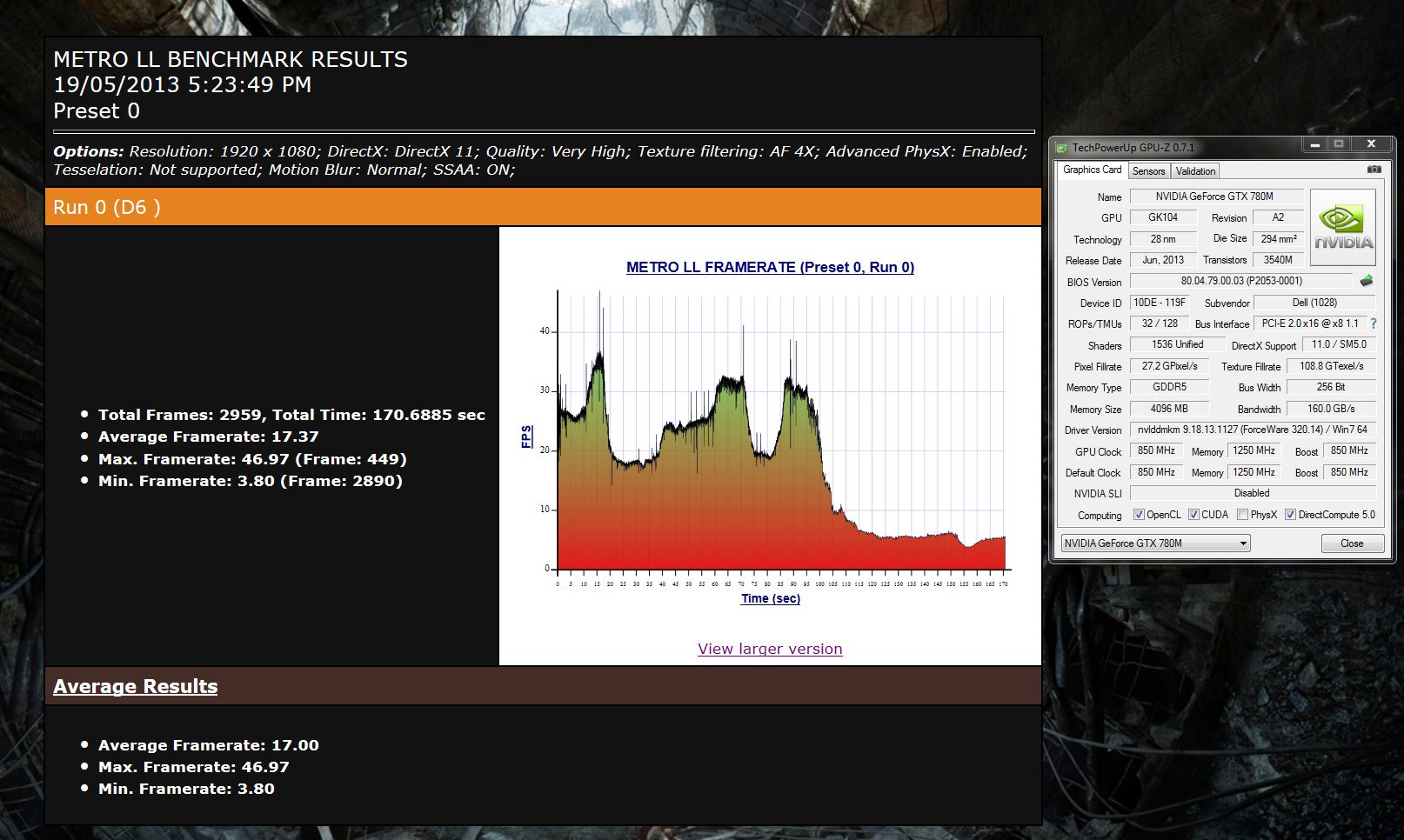The width and height of the screenshot is (1404, 840).
Task: Click Average Framerate: 17.00 text
Action: tap(209, 745)
